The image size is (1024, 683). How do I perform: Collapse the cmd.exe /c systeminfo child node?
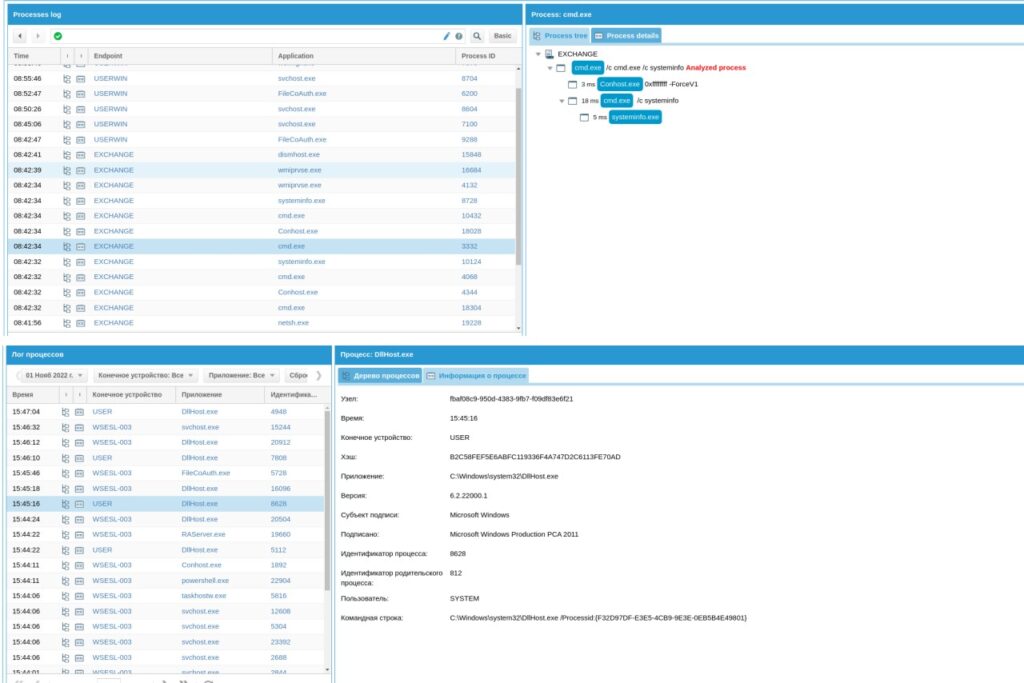tap(562, 101)
